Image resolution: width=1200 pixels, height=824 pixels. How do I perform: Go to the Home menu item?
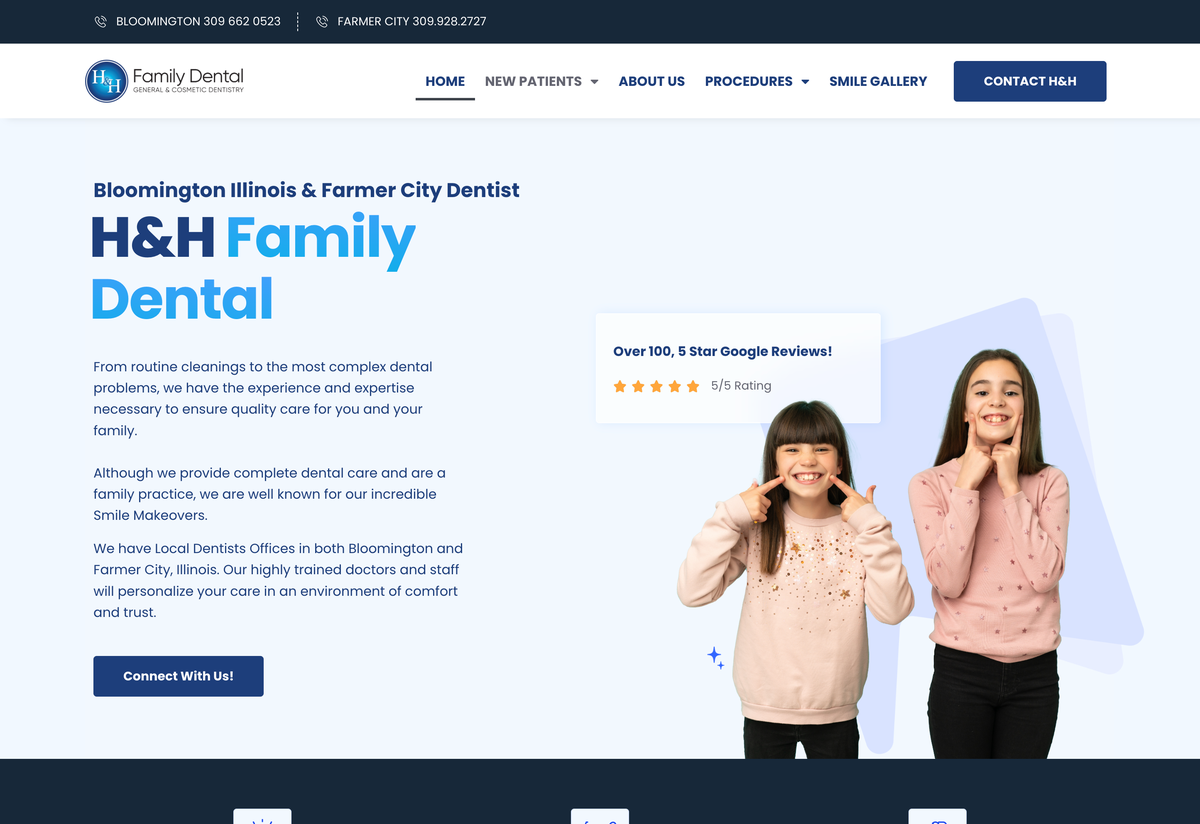[x=445, y=81]
